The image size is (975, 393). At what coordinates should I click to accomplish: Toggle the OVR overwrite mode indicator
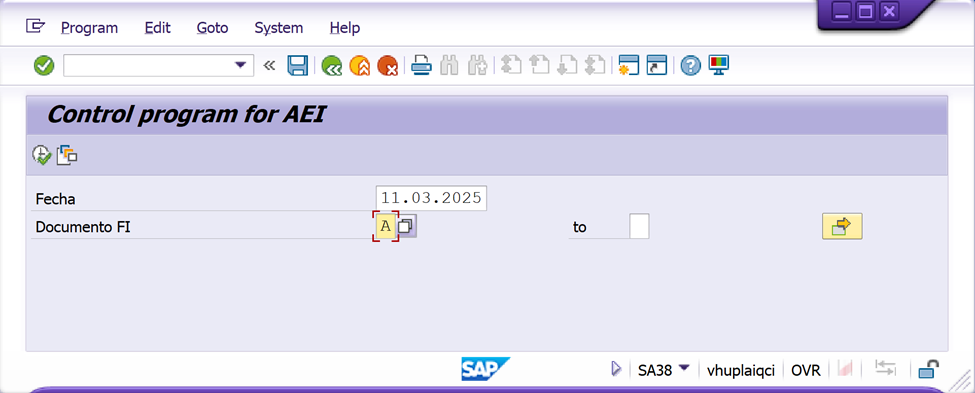(x=805, y=370)
